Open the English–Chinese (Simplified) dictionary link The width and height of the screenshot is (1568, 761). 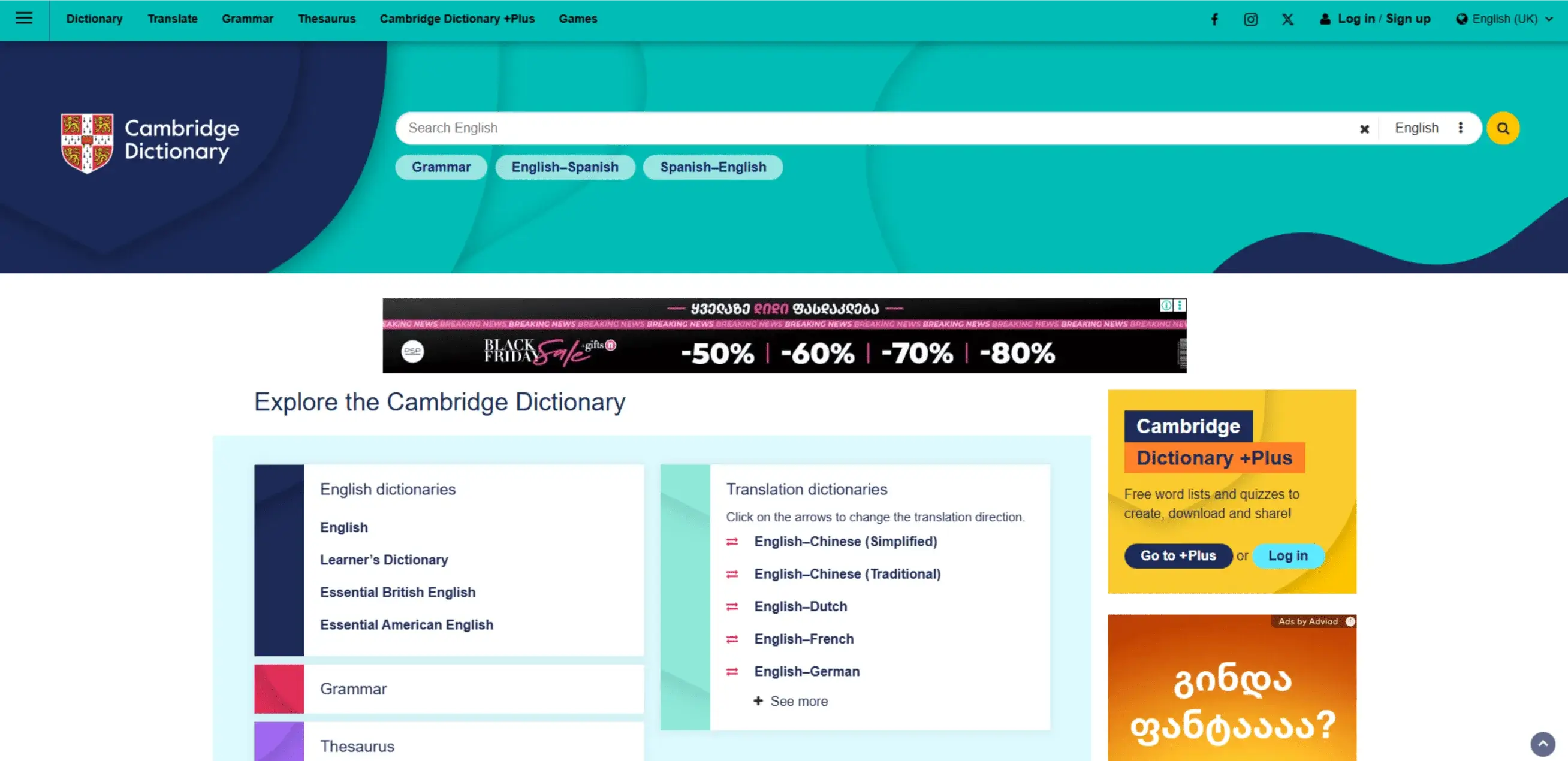point(846,542)
